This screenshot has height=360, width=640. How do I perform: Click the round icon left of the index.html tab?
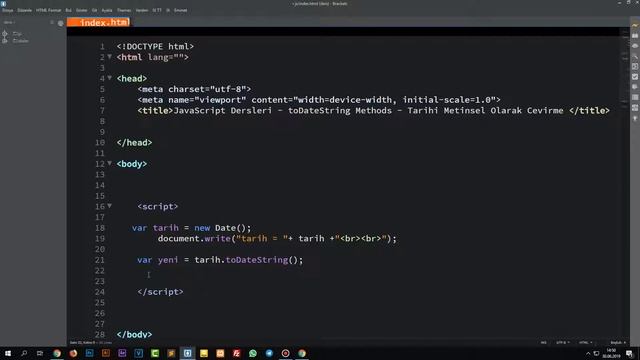pyautogui.click(x=61, y=23)
